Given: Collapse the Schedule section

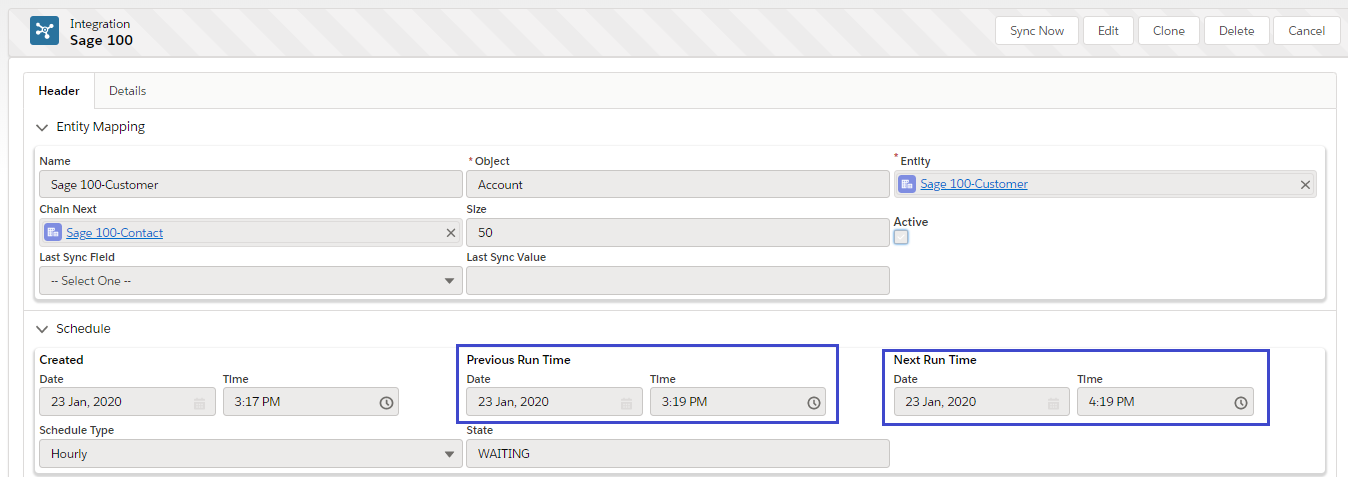Looking at the screenshot, I should [42, 329].
